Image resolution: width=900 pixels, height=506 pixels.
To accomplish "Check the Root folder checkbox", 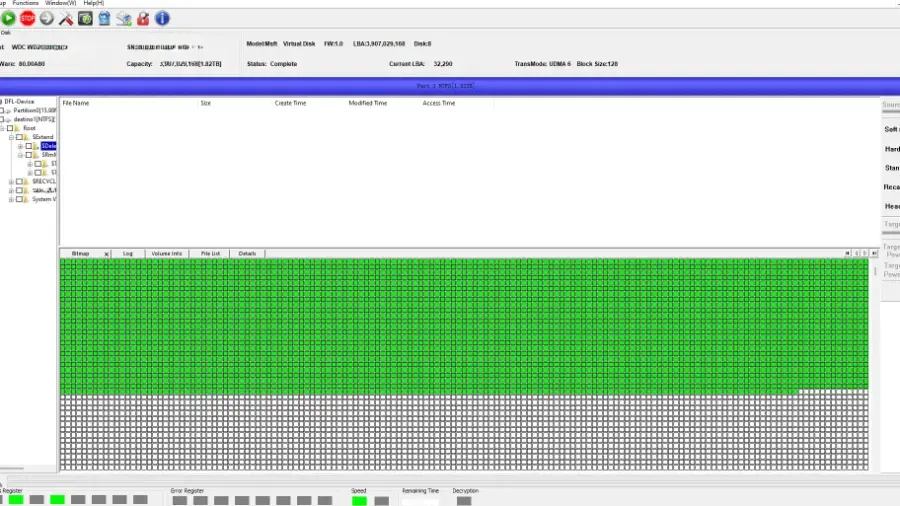I will (10, 128).
